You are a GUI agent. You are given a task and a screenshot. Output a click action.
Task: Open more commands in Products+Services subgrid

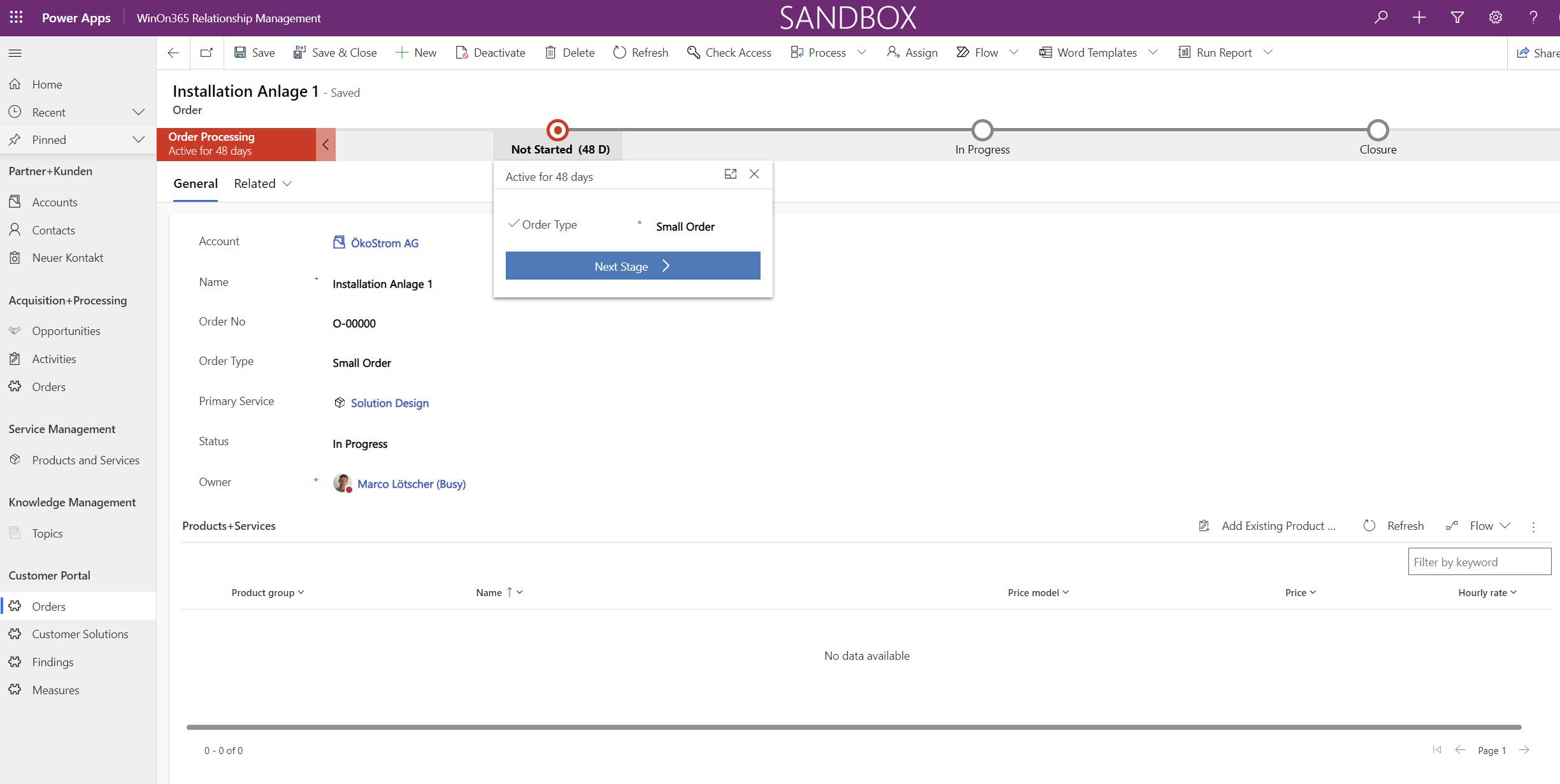coord(1533,527)
